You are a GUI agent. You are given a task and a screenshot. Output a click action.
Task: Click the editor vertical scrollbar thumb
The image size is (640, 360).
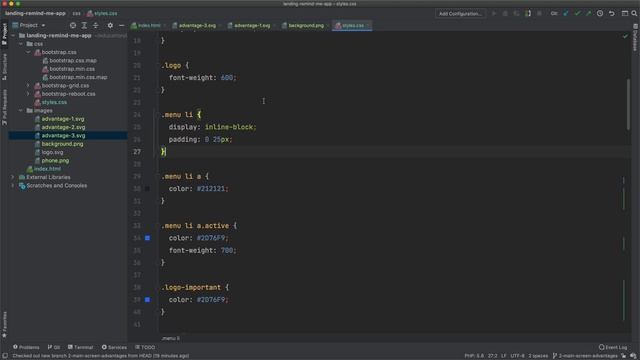coord(628,105)
